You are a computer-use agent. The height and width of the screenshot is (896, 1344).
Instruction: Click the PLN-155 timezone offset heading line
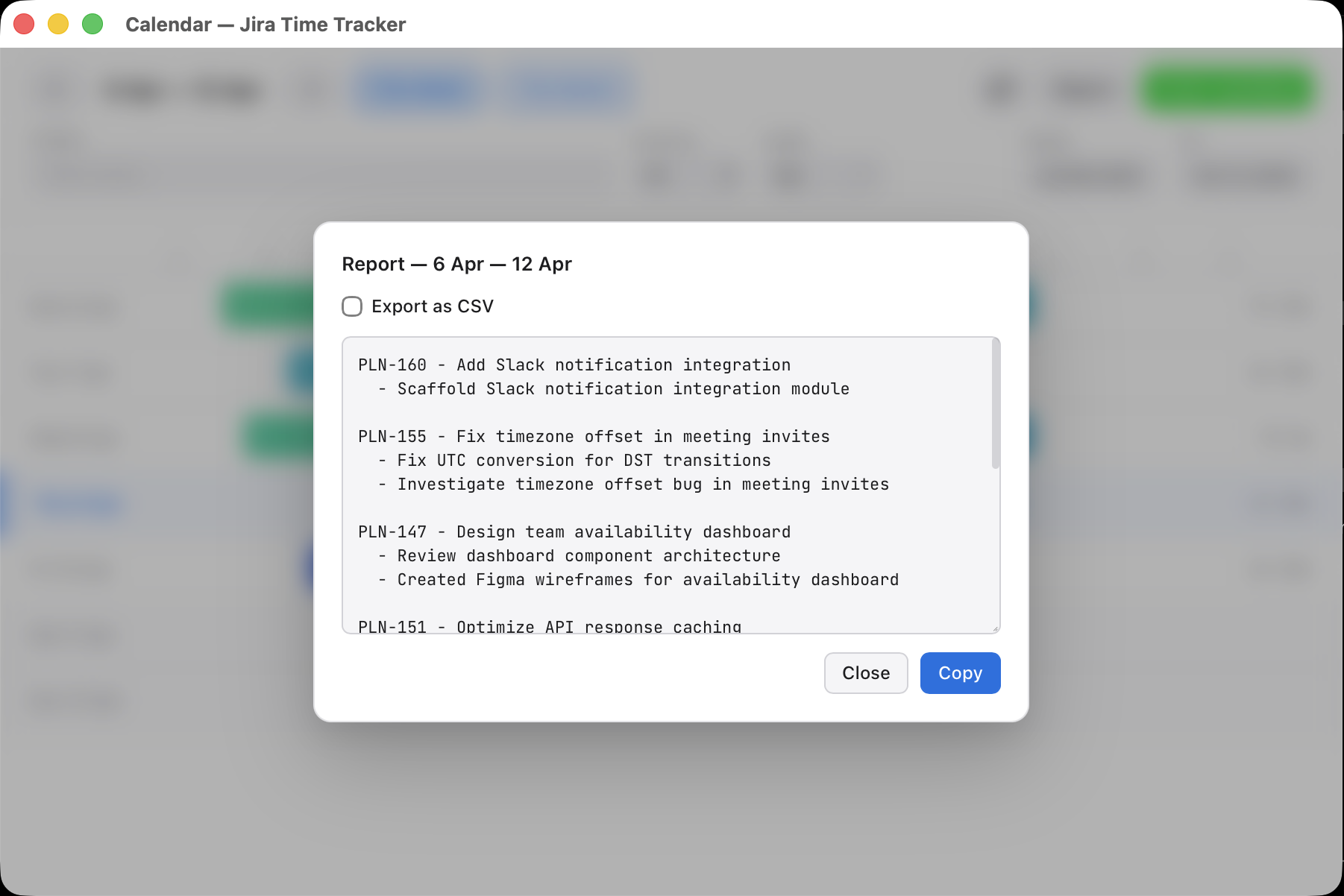tap(594, 437)
